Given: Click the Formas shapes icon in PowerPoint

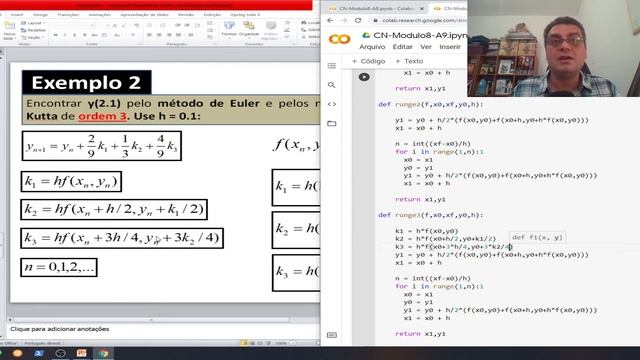Looking at the screenshot, I should (229, 29).
